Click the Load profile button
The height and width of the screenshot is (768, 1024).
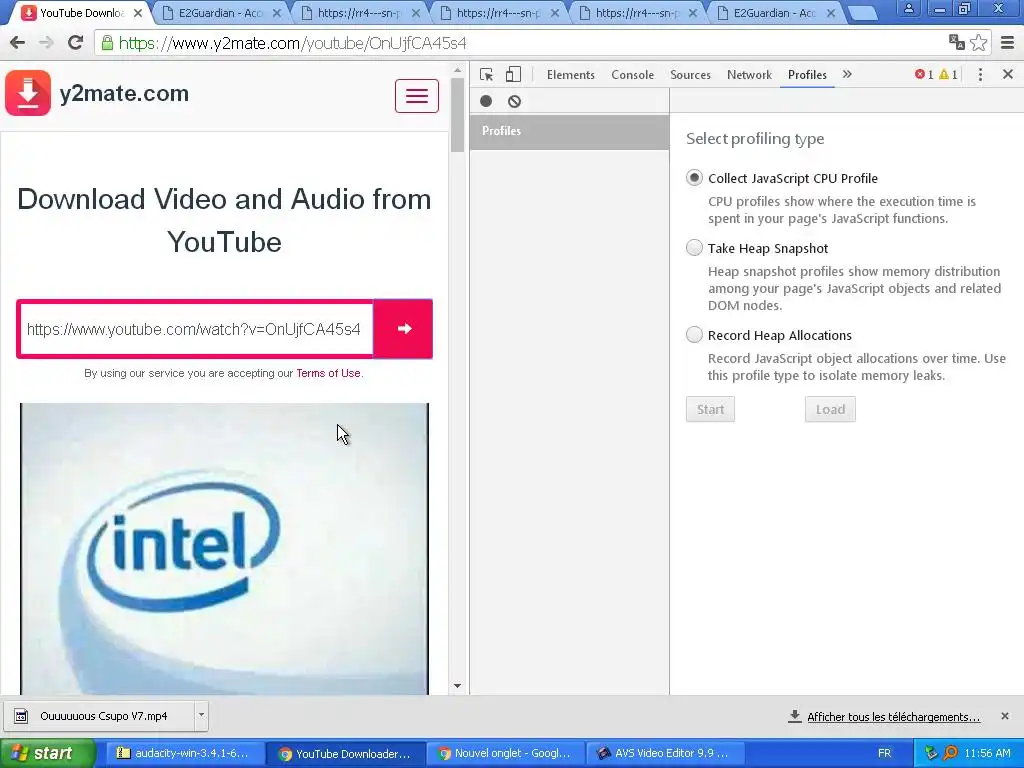click(x=830, y=409)
